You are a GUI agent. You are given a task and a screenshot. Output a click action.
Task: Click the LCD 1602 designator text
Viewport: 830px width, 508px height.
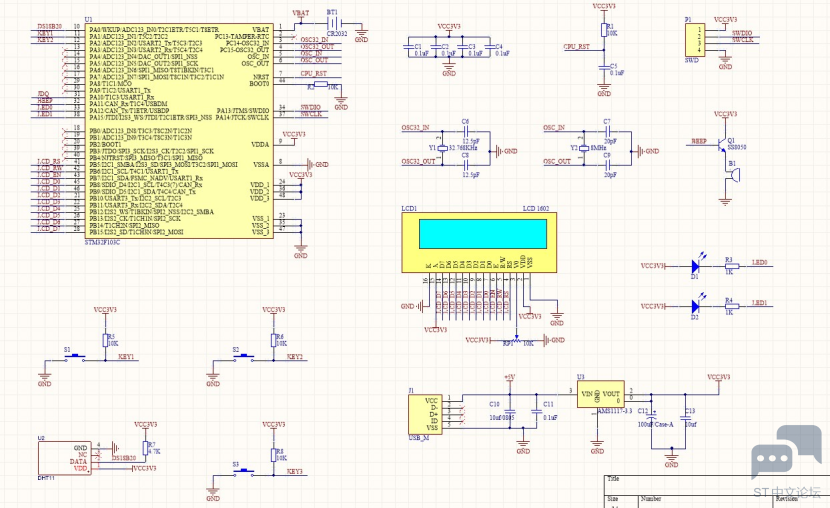(536, 208)
